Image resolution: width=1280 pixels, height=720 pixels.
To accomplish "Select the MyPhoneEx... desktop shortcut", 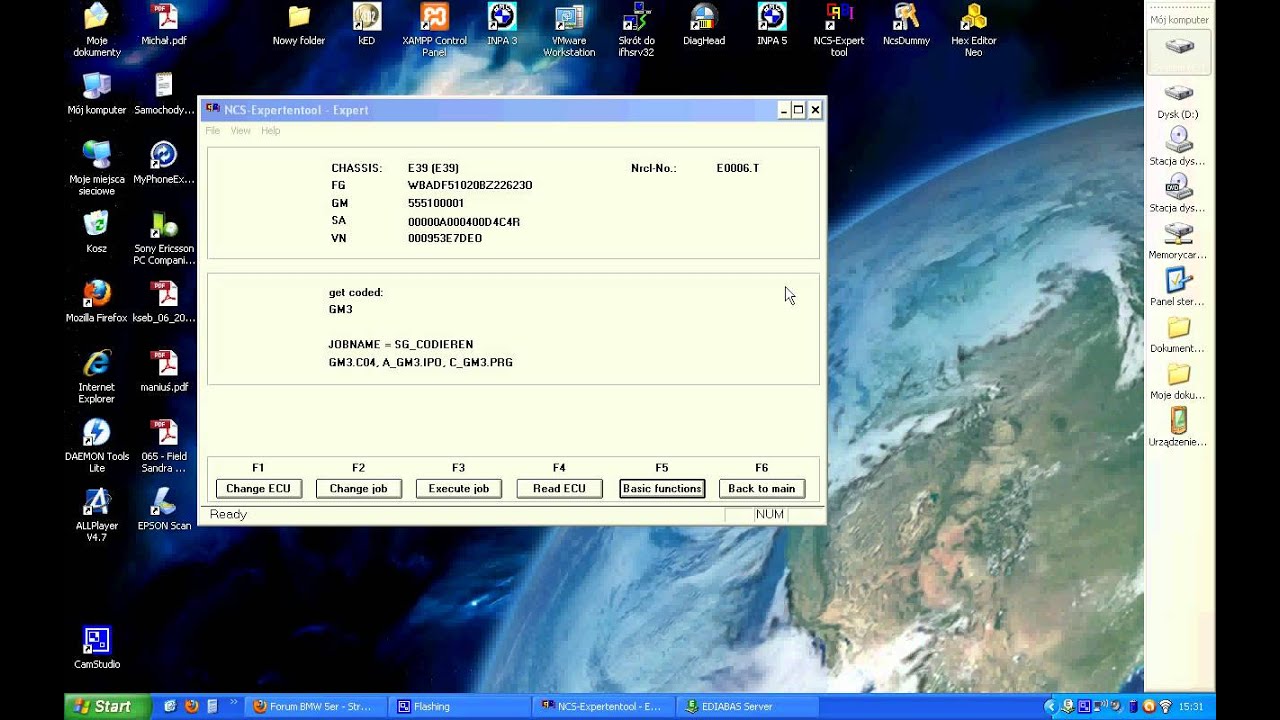I will pyautogui.click(x=163, y=163).
